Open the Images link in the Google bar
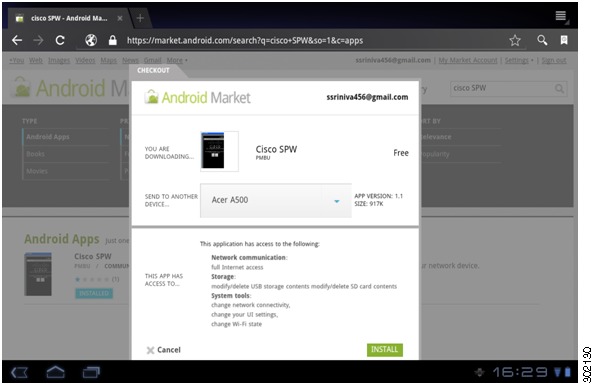The height and width of the screenshot is (386, 593). pyautogui.click(x=59, y=60)
